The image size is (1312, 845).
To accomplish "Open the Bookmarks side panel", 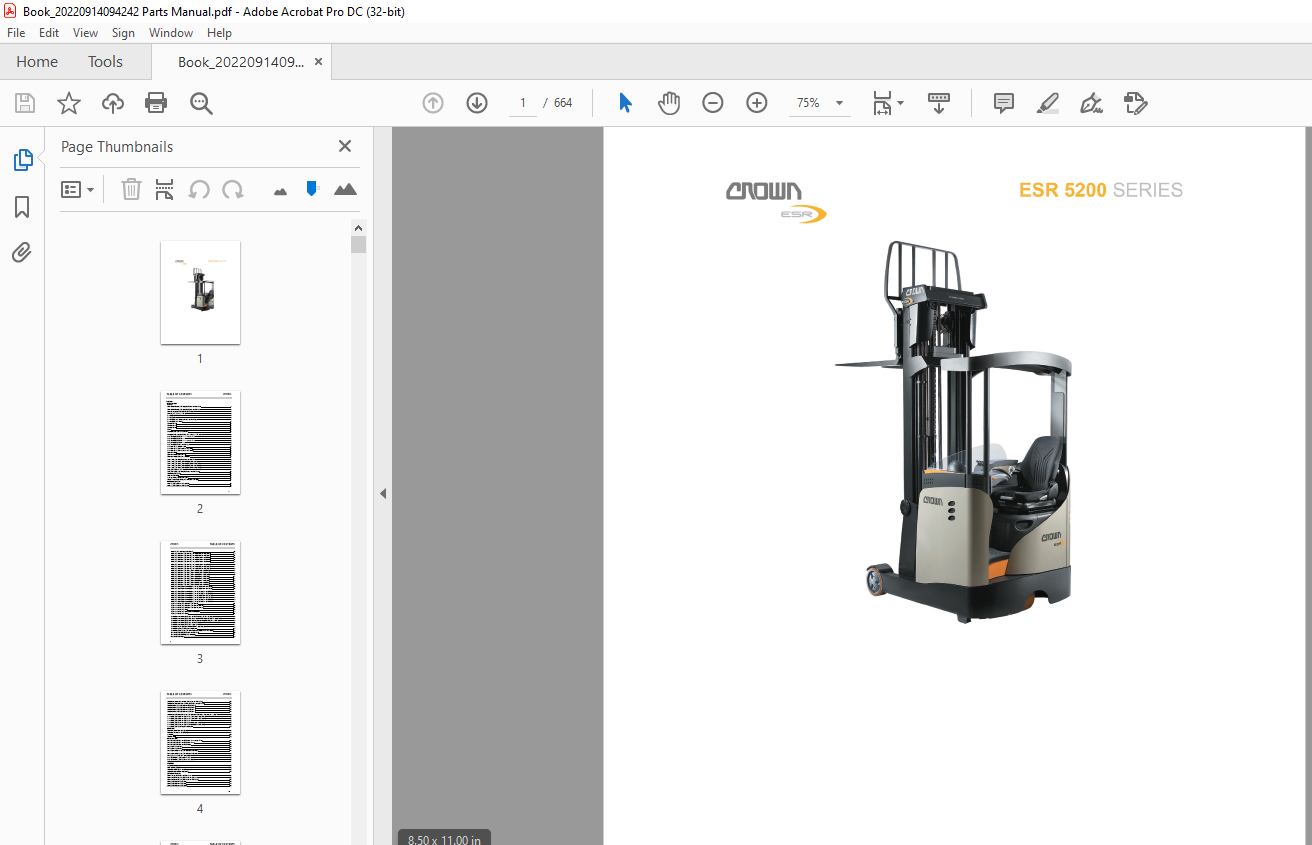I will click(x=22, y=207).
